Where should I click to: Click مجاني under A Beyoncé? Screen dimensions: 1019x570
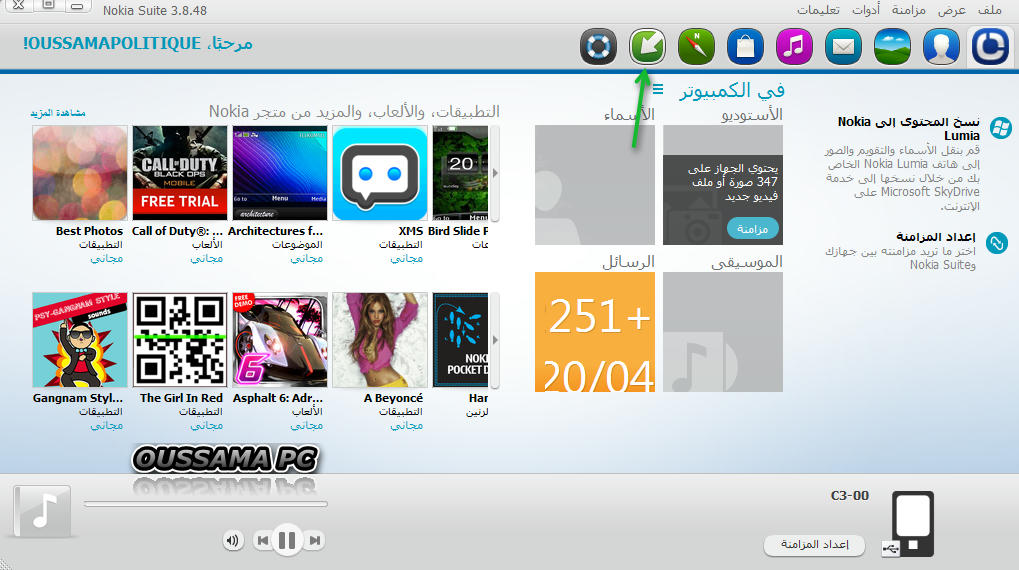tap(407, 426)
